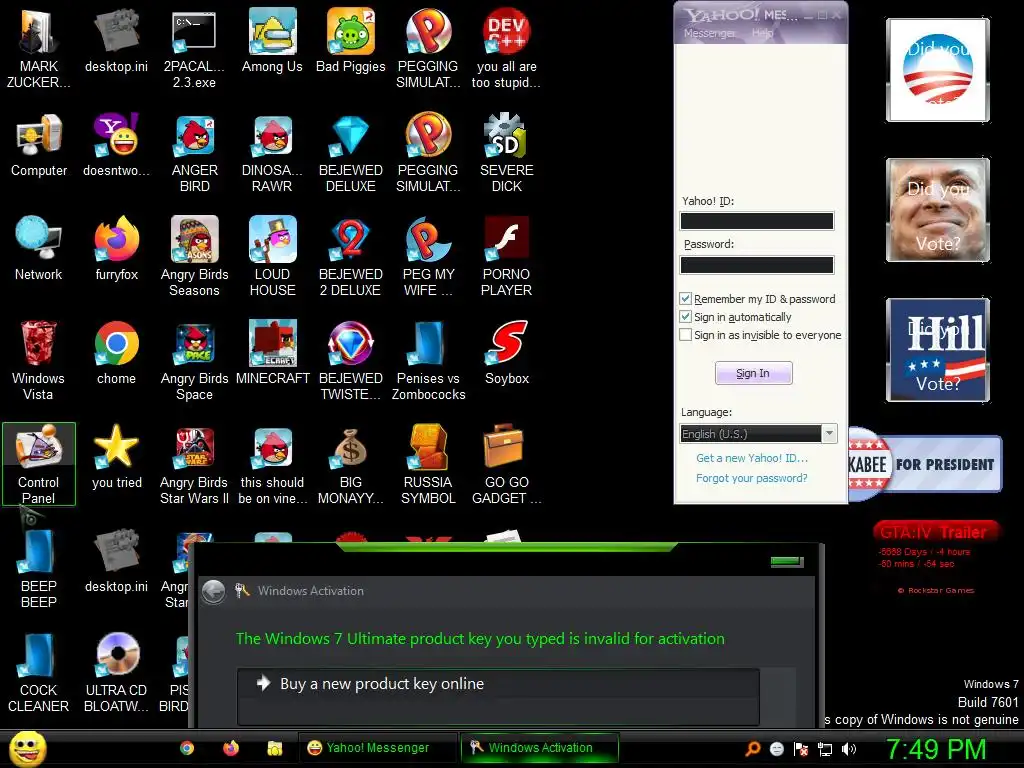This screenshot has width=1024, height=768.
Task: Expand the Language dropdown in Yahoo Messenger
Action: tap(829, 434)
